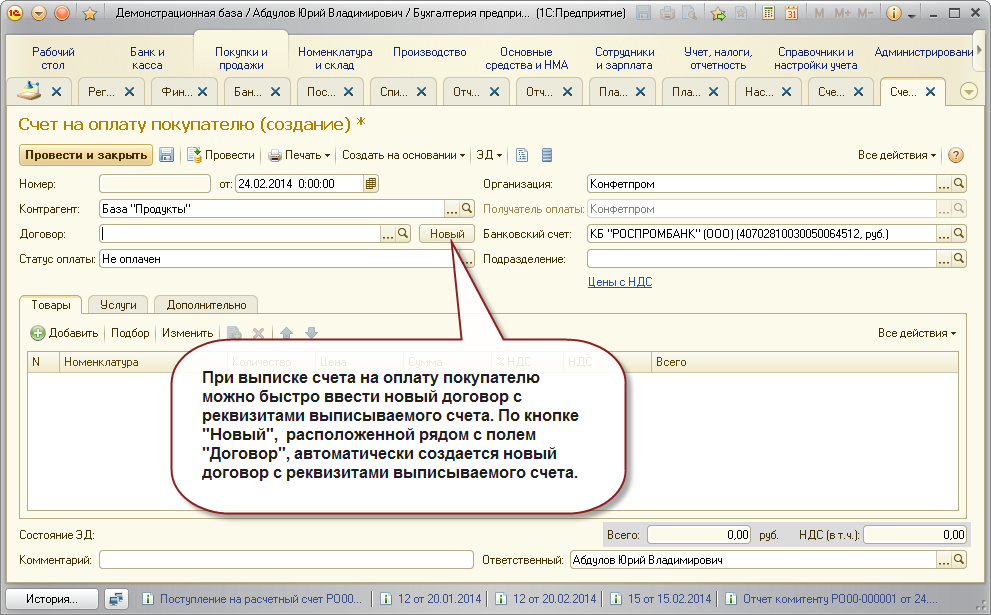Open the ЭД dropdown menu
This screenshot has width=991, height=615.
(489, 155)
